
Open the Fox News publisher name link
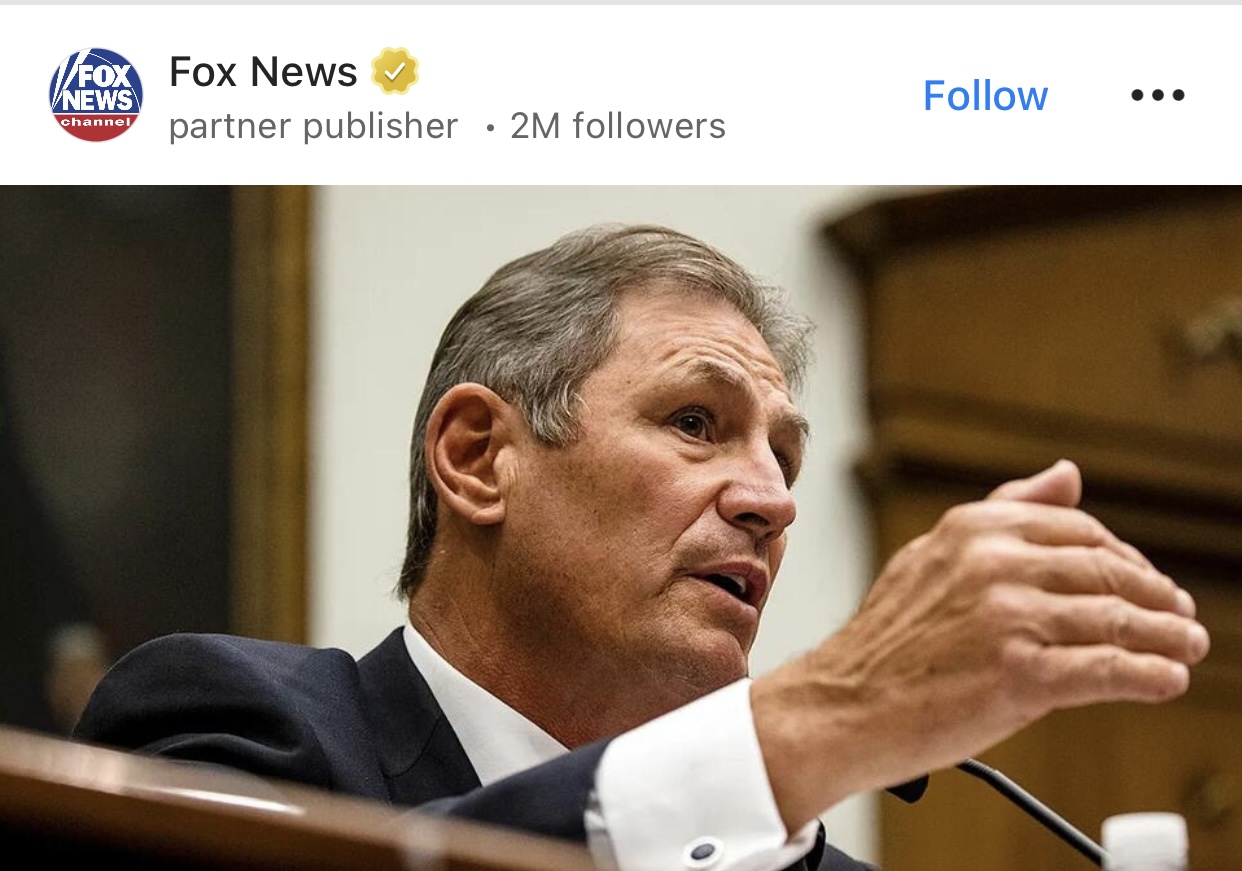(x=263, y=72)
